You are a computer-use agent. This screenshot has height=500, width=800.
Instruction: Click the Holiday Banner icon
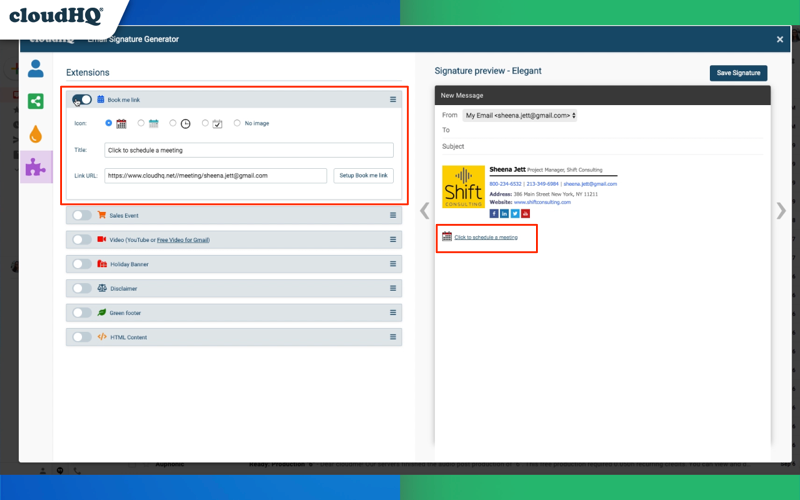[x=102, y=264]
